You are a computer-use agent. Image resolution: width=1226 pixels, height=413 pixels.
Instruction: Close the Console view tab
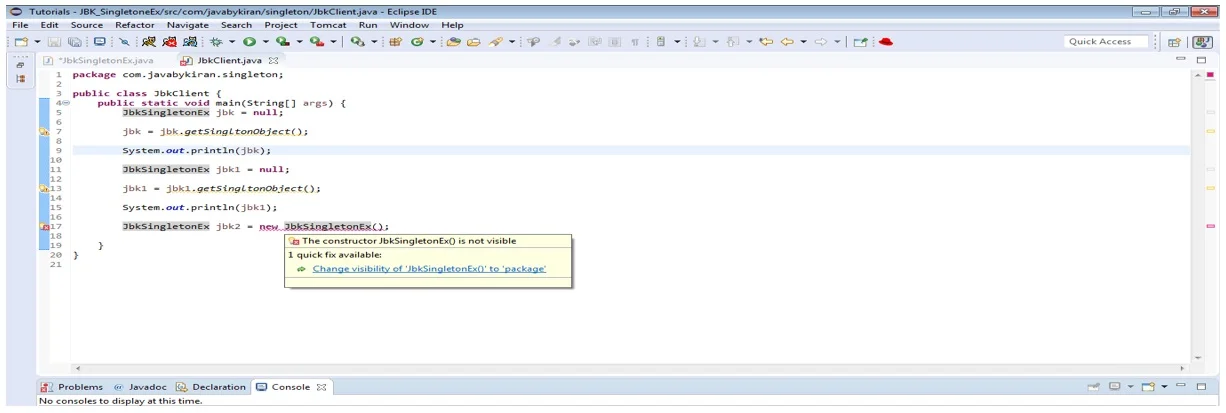click(322, 387)
